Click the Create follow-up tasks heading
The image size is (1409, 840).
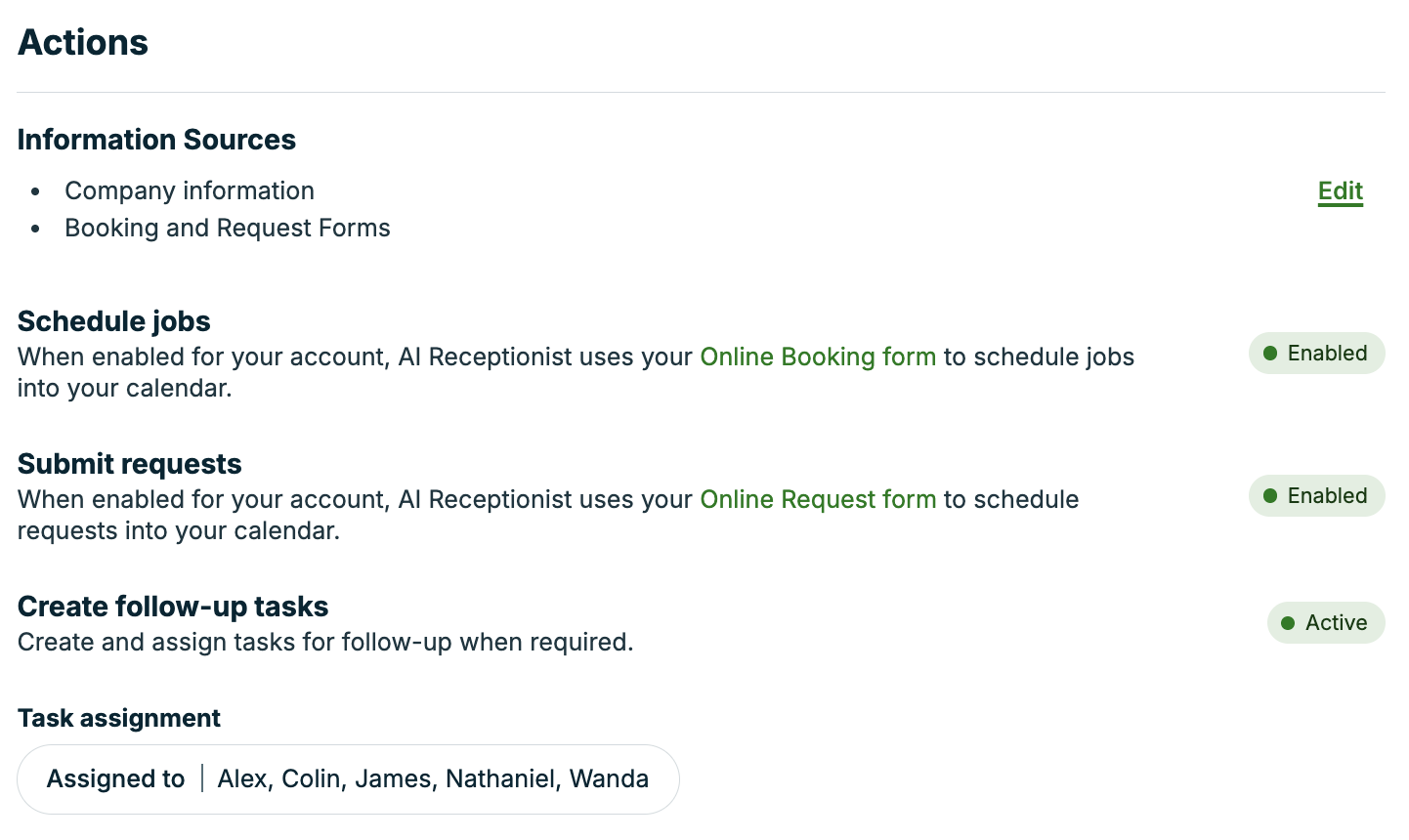tap(173, 607)
